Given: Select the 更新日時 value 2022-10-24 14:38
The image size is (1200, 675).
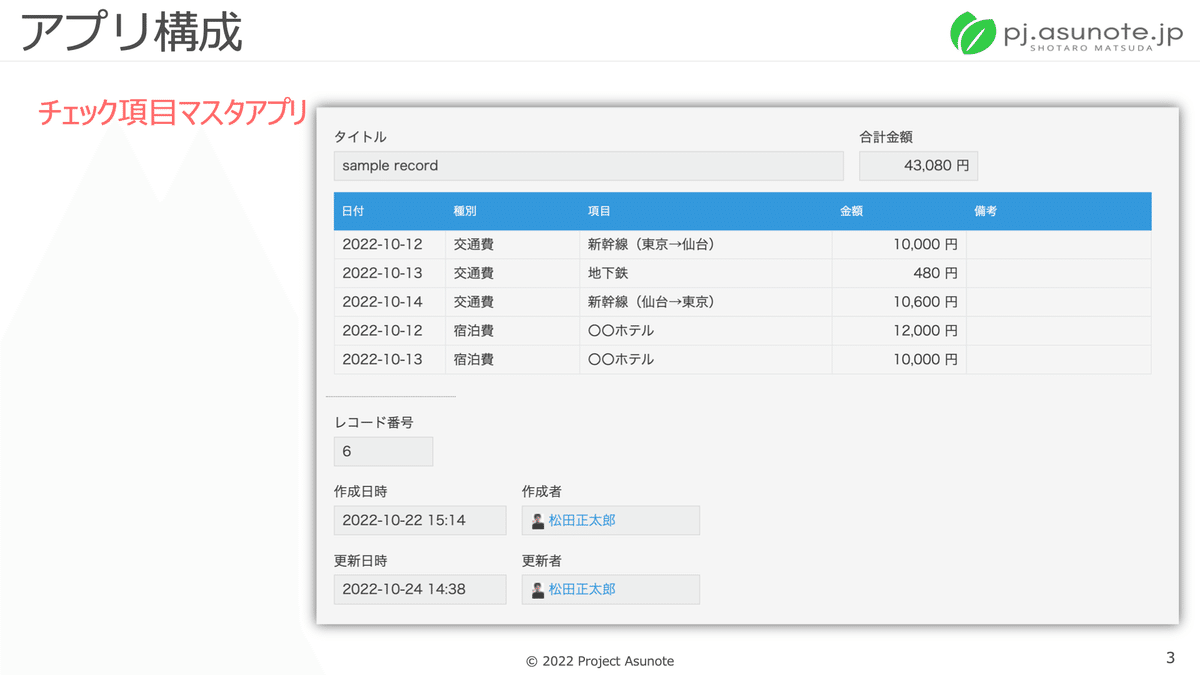Looking at the screenshot, I should 420,590.
